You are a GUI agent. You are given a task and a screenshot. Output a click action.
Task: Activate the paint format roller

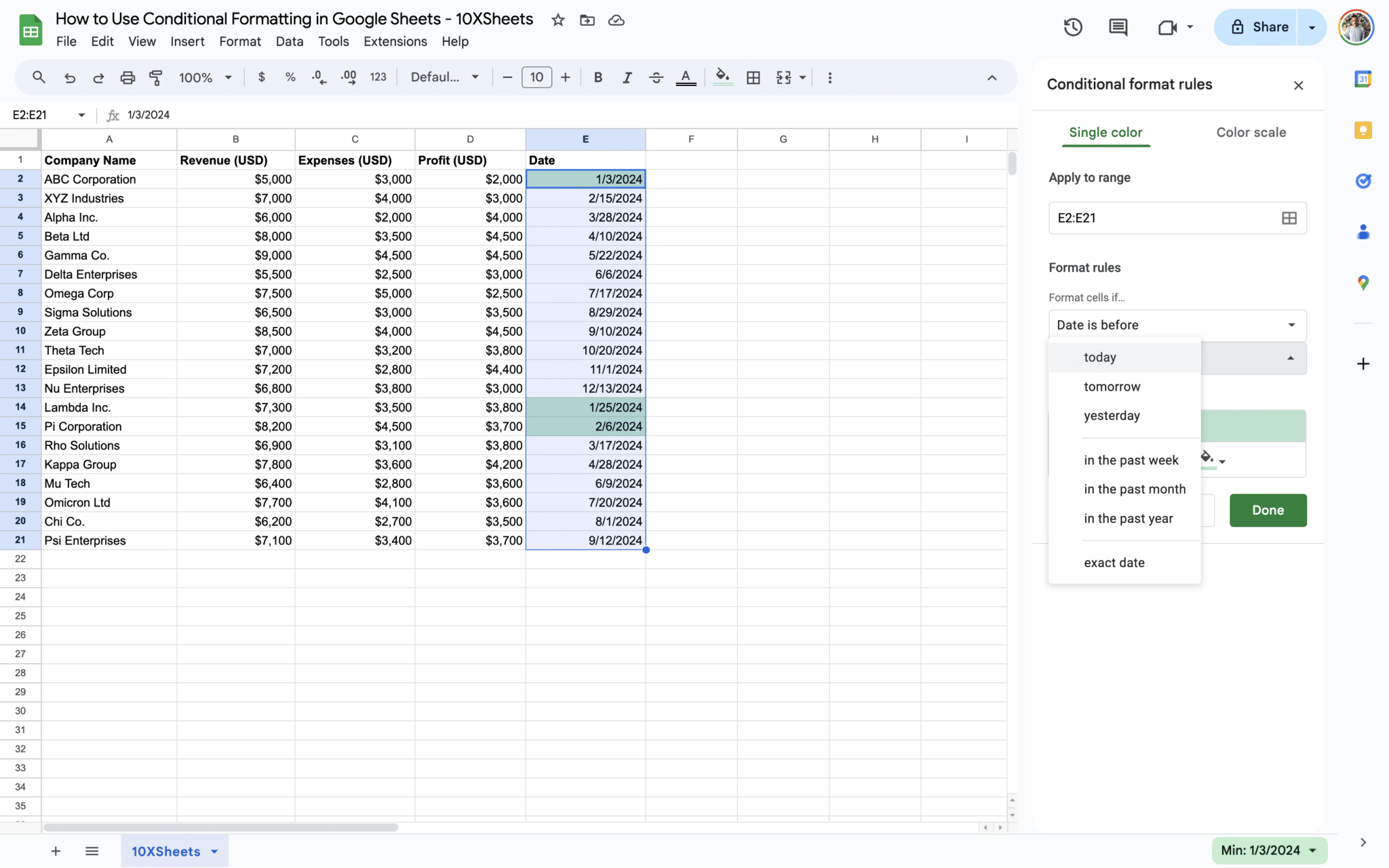tap(156, 77)
